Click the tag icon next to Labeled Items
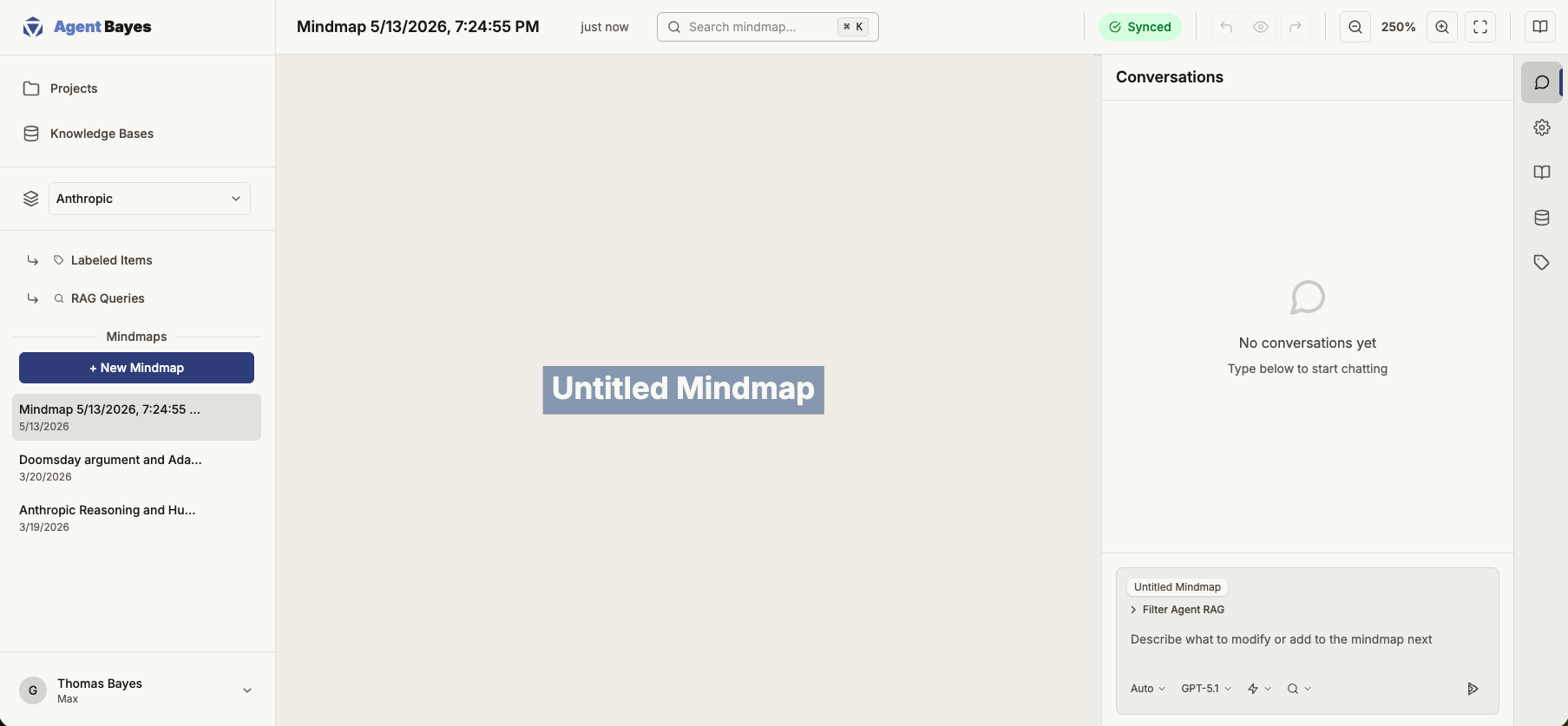The height and width of the screenshot is (726, 1568). 59,260
